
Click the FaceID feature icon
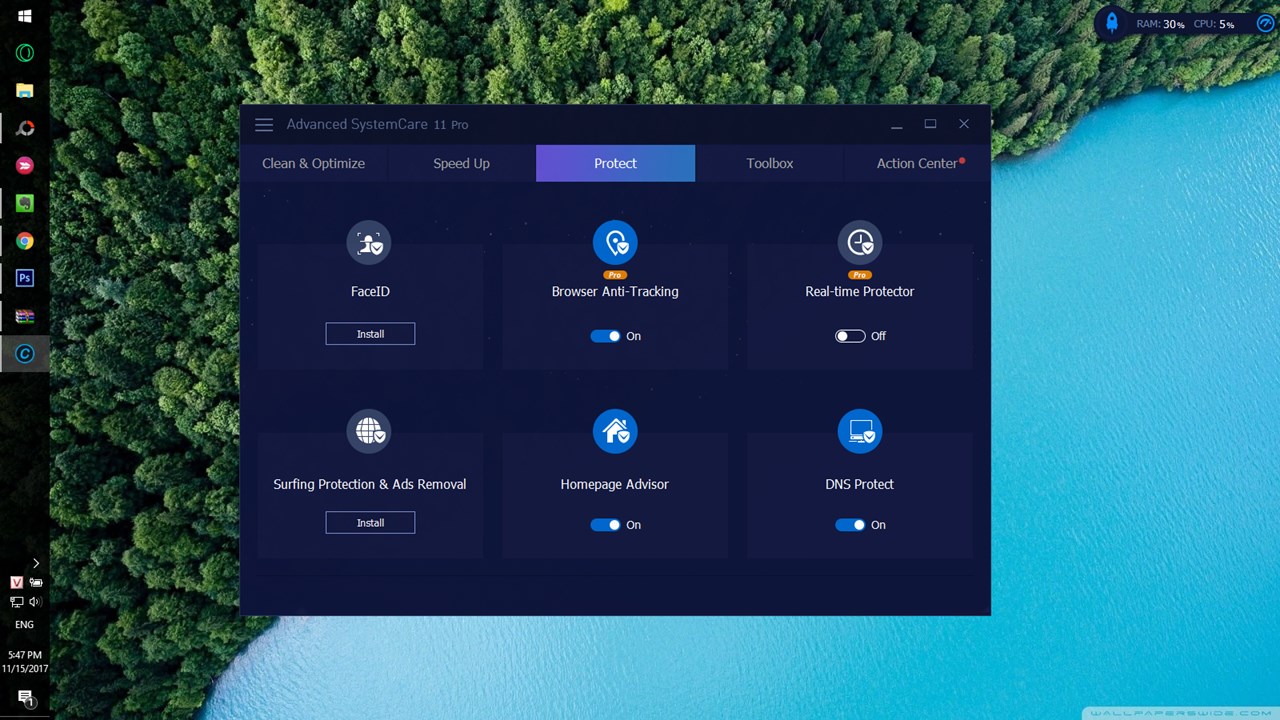coord(369,243)
